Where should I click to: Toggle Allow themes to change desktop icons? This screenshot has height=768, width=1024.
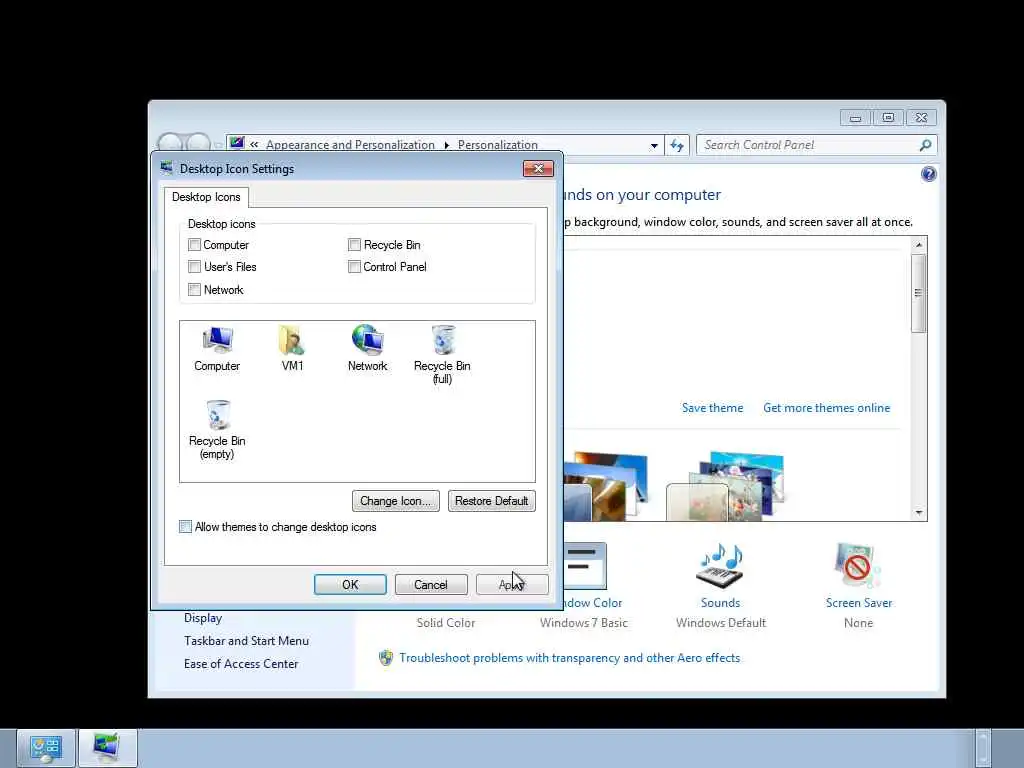click(x=185, y=527)
